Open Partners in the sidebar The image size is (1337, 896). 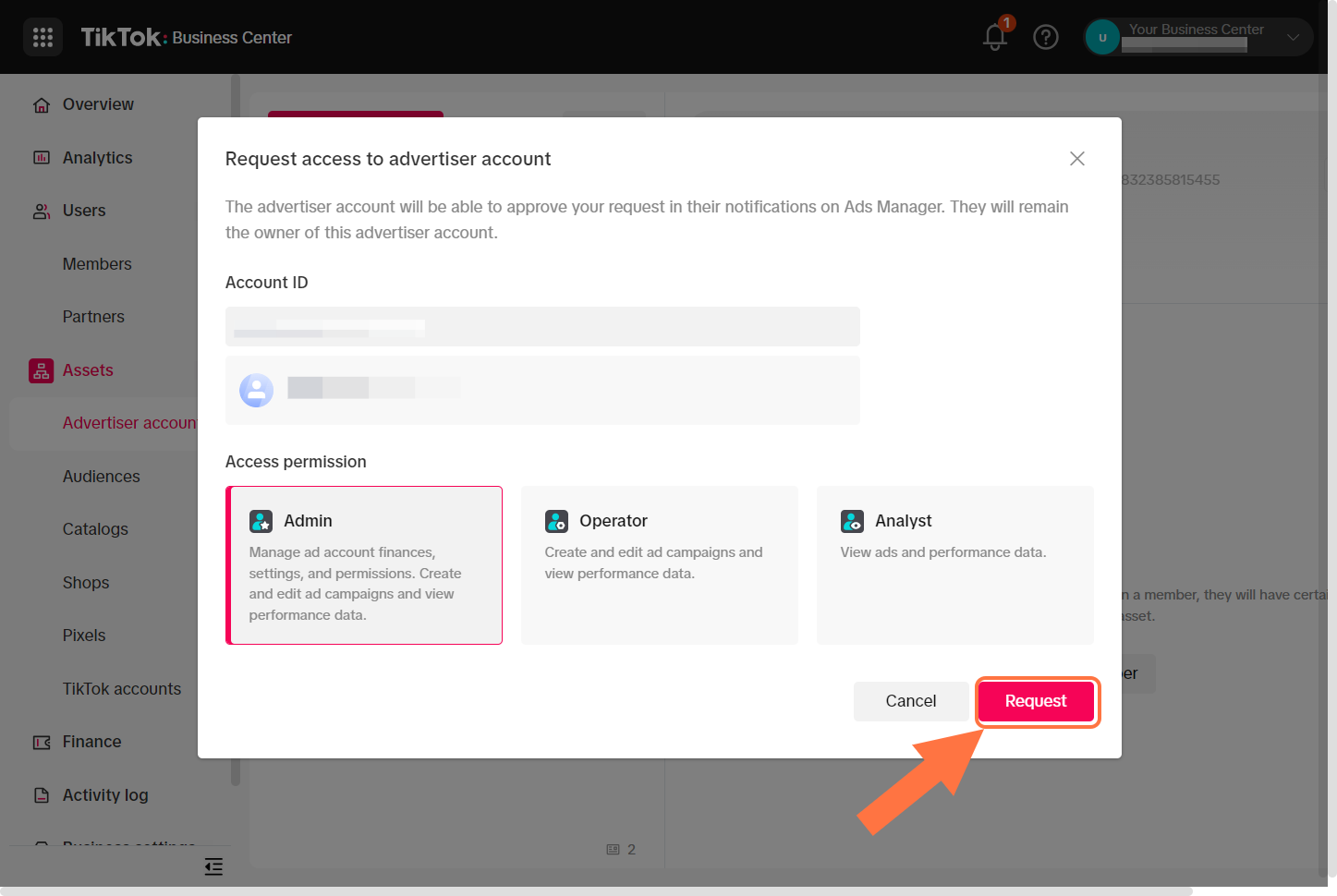click(93, 317)
